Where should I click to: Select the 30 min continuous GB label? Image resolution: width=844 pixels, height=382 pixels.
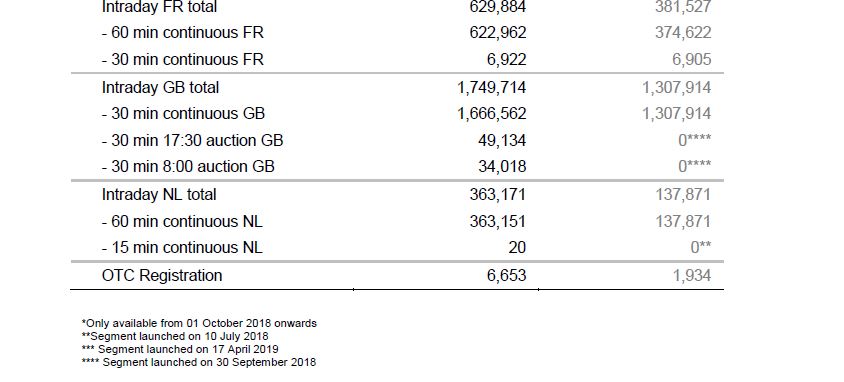pyautogui.click(x=183, y=114)
